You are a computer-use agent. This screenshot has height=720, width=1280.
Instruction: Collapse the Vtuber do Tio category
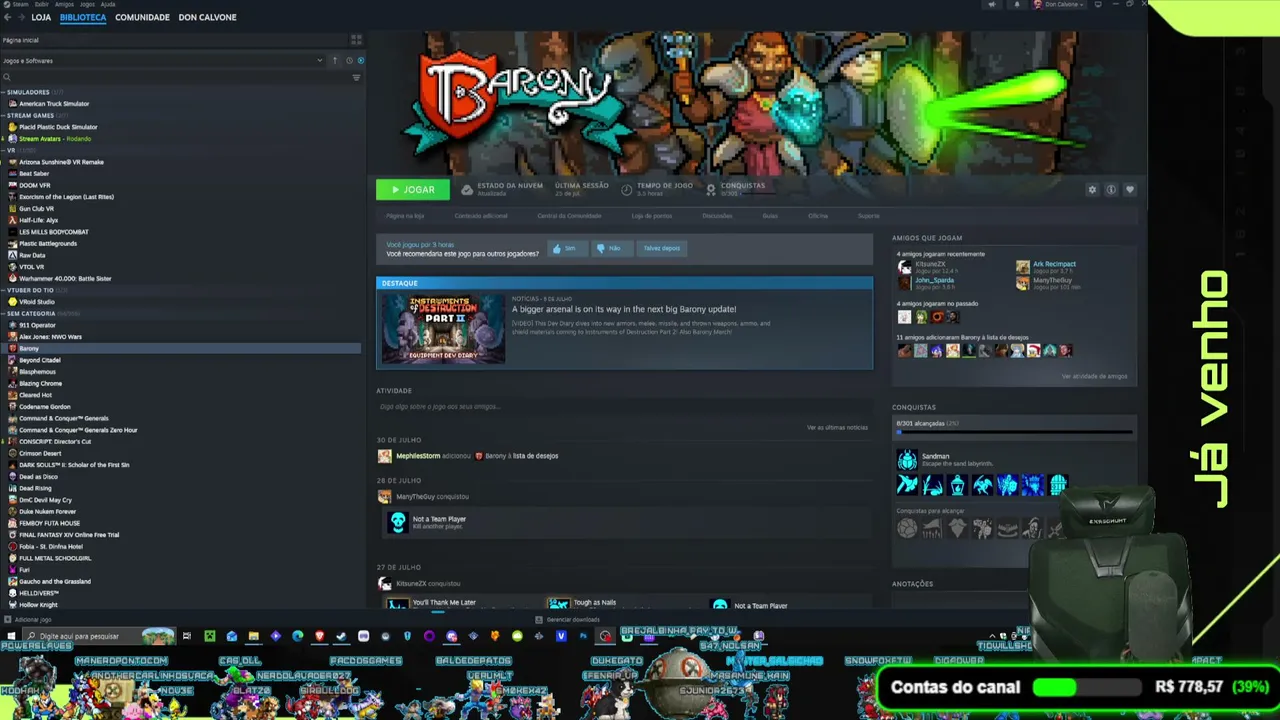tap(3, 290)
